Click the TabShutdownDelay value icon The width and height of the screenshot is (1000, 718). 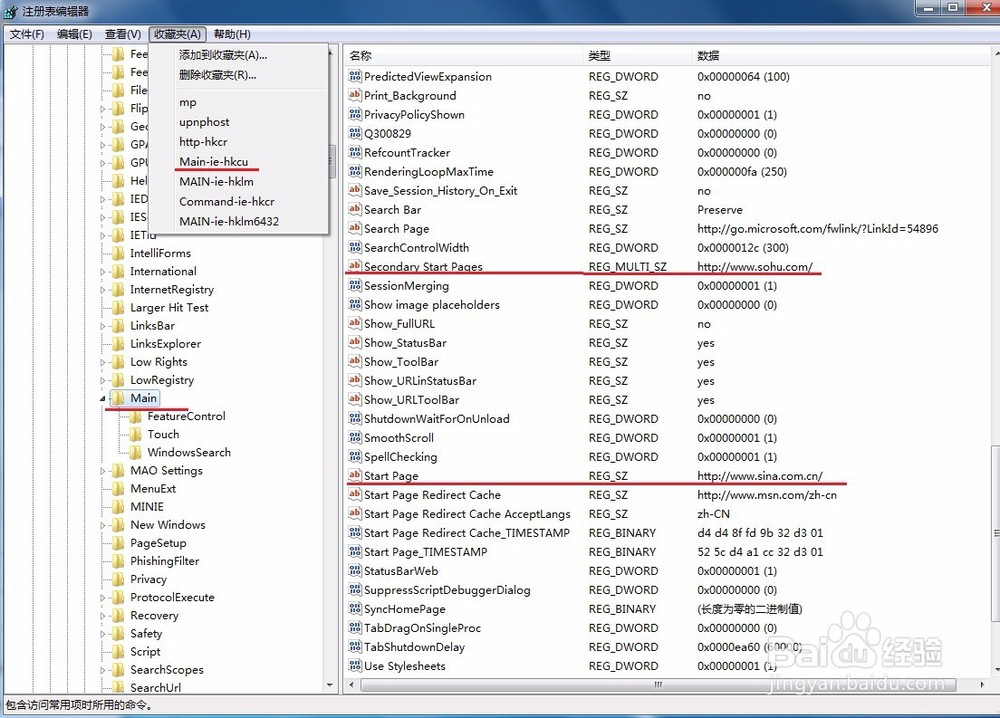[355, 647]
